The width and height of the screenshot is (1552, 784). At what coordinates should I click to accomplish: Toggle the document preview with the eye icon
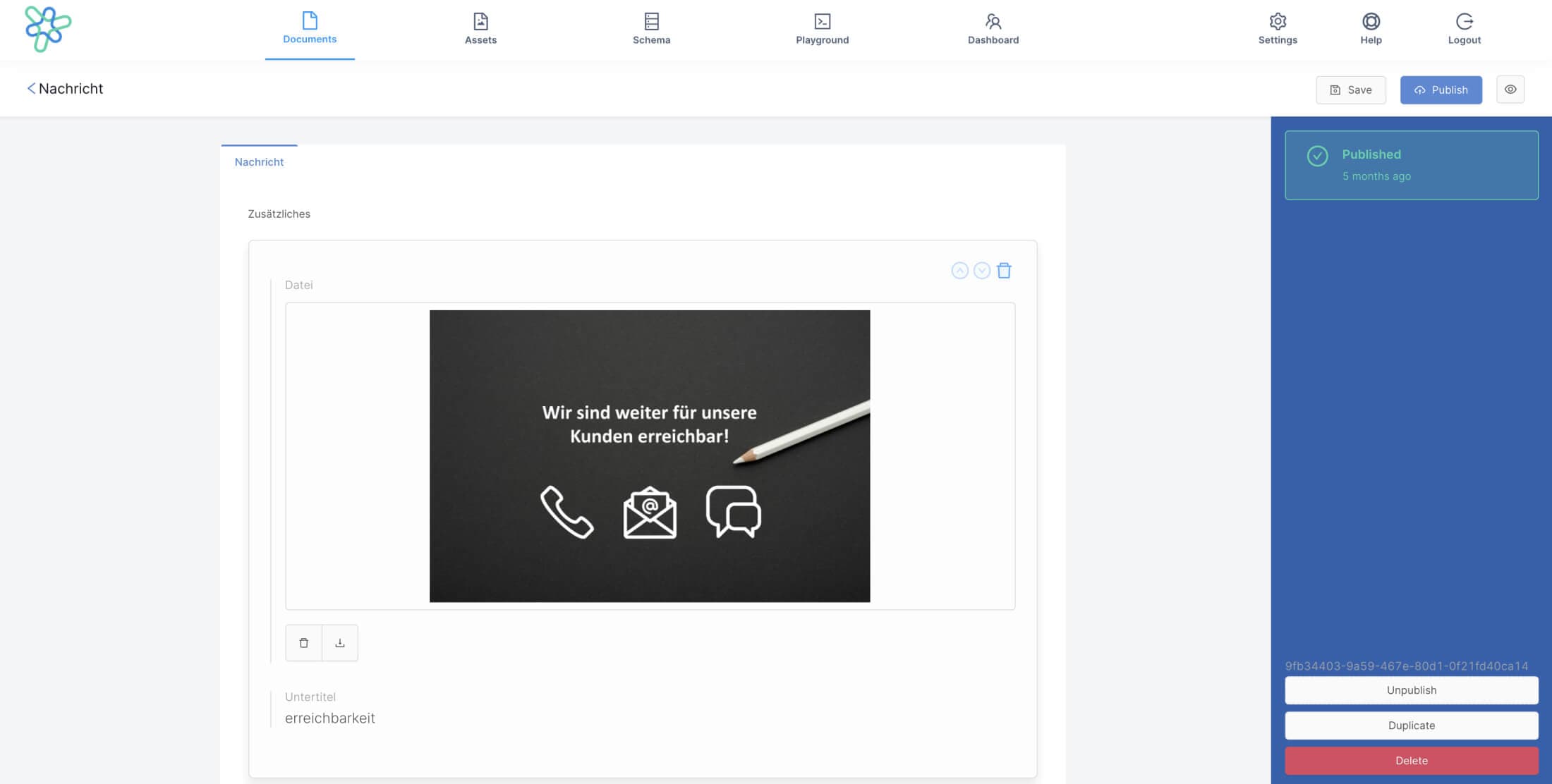tap(1510, 89)
